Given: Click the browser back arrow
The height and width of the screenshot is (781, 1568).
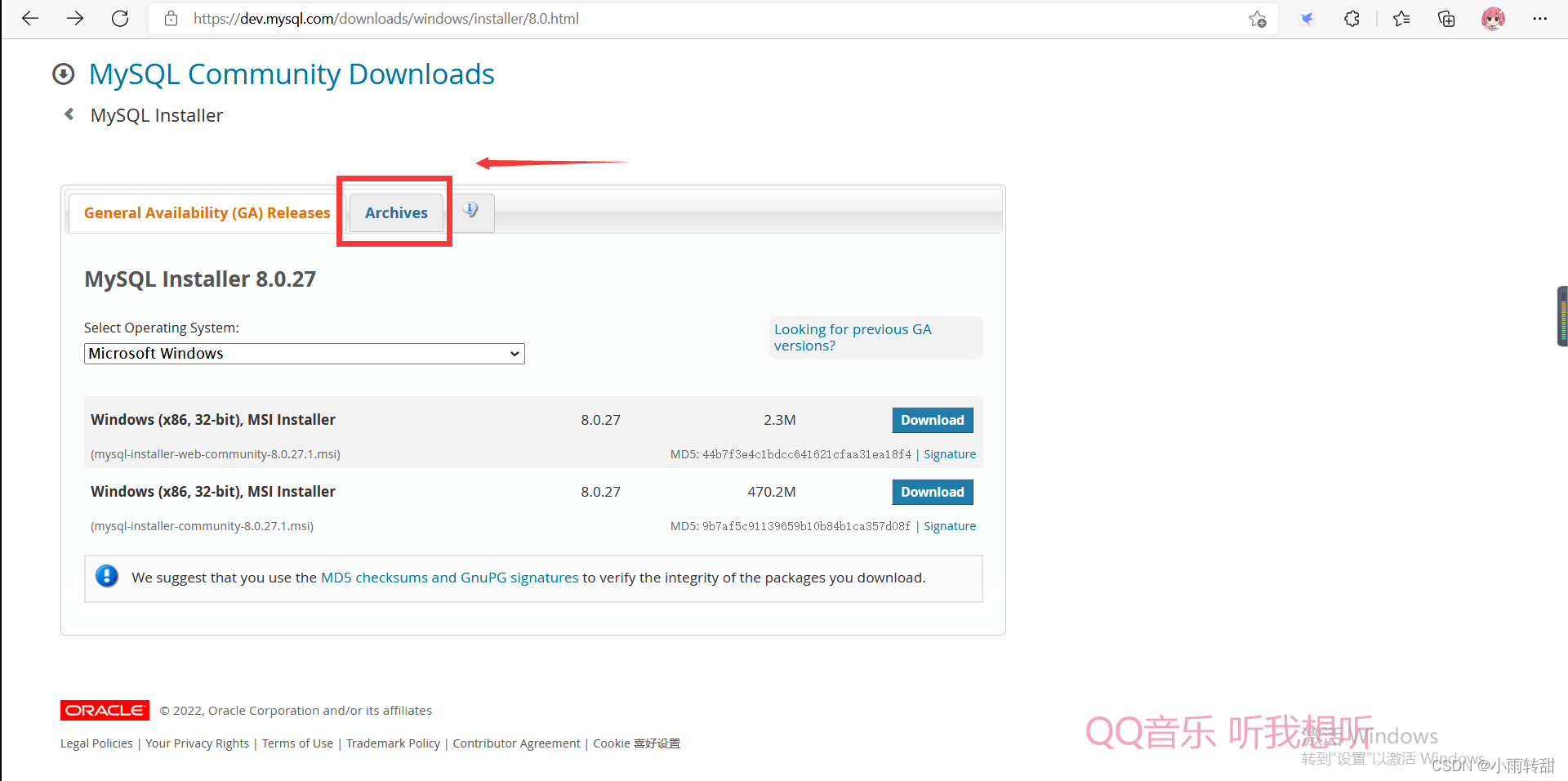Looking at the screenshot, I should [30, 18].
